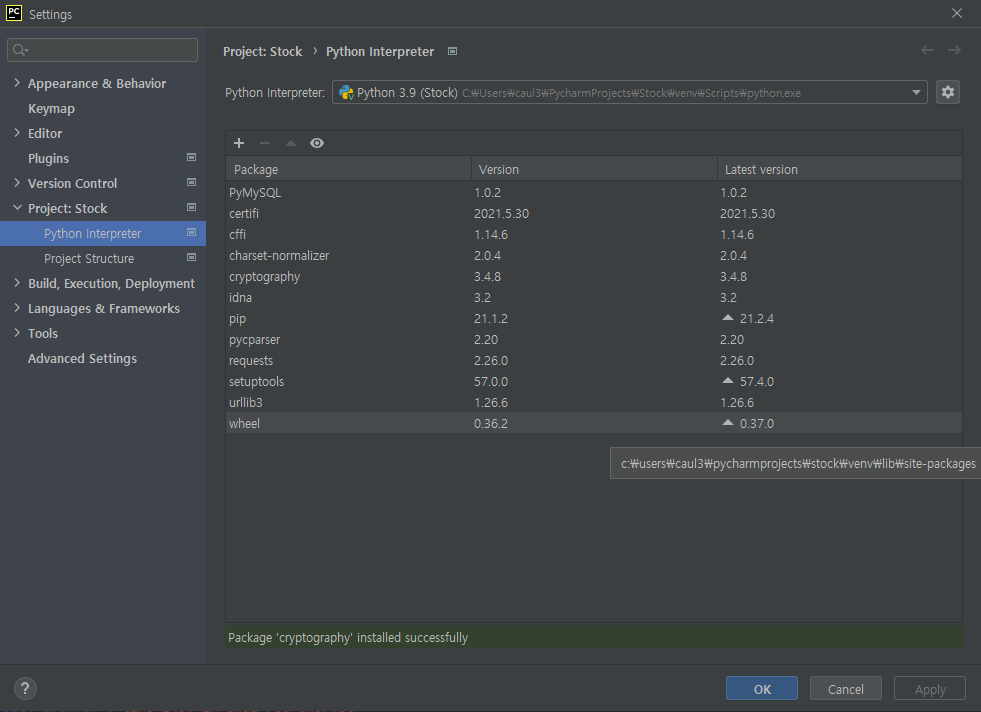Sort by the Package column header
The width and height of the screenshot is (981, 712).
pos(348,169)
